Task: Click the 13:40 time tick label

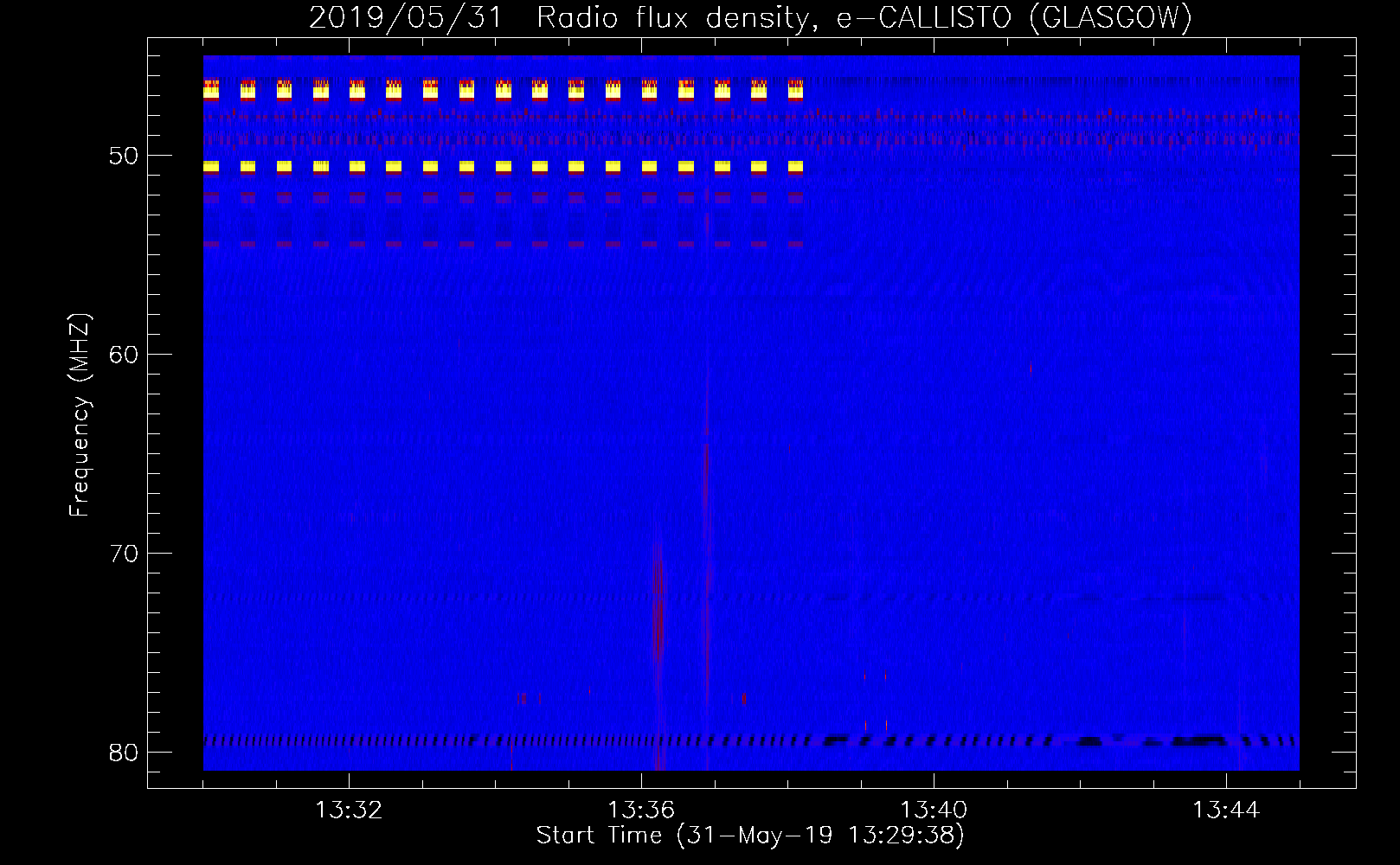Action: (x=934, y=811)
